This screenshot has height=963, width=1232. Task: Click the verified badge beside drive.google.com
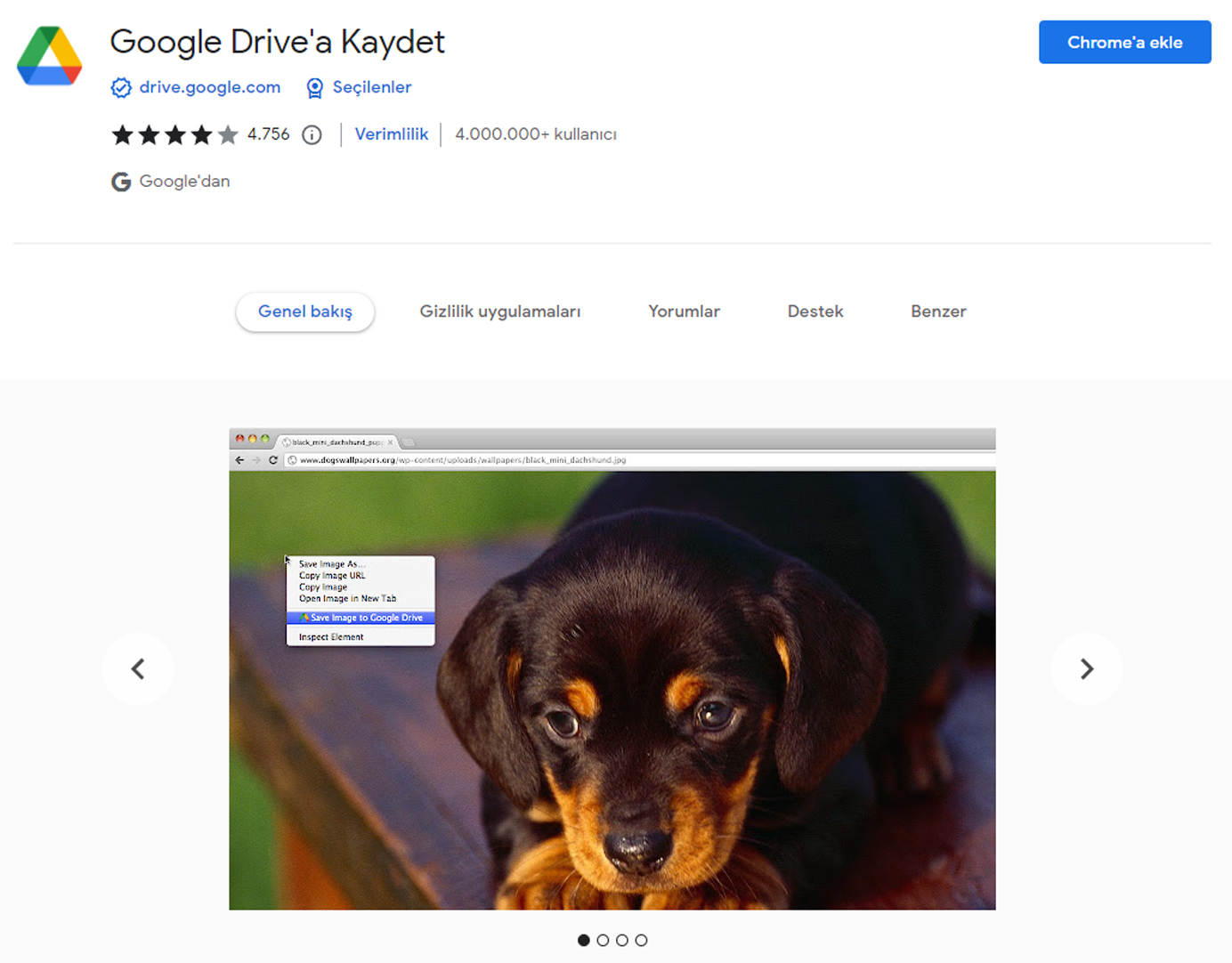tap(121, 87)
